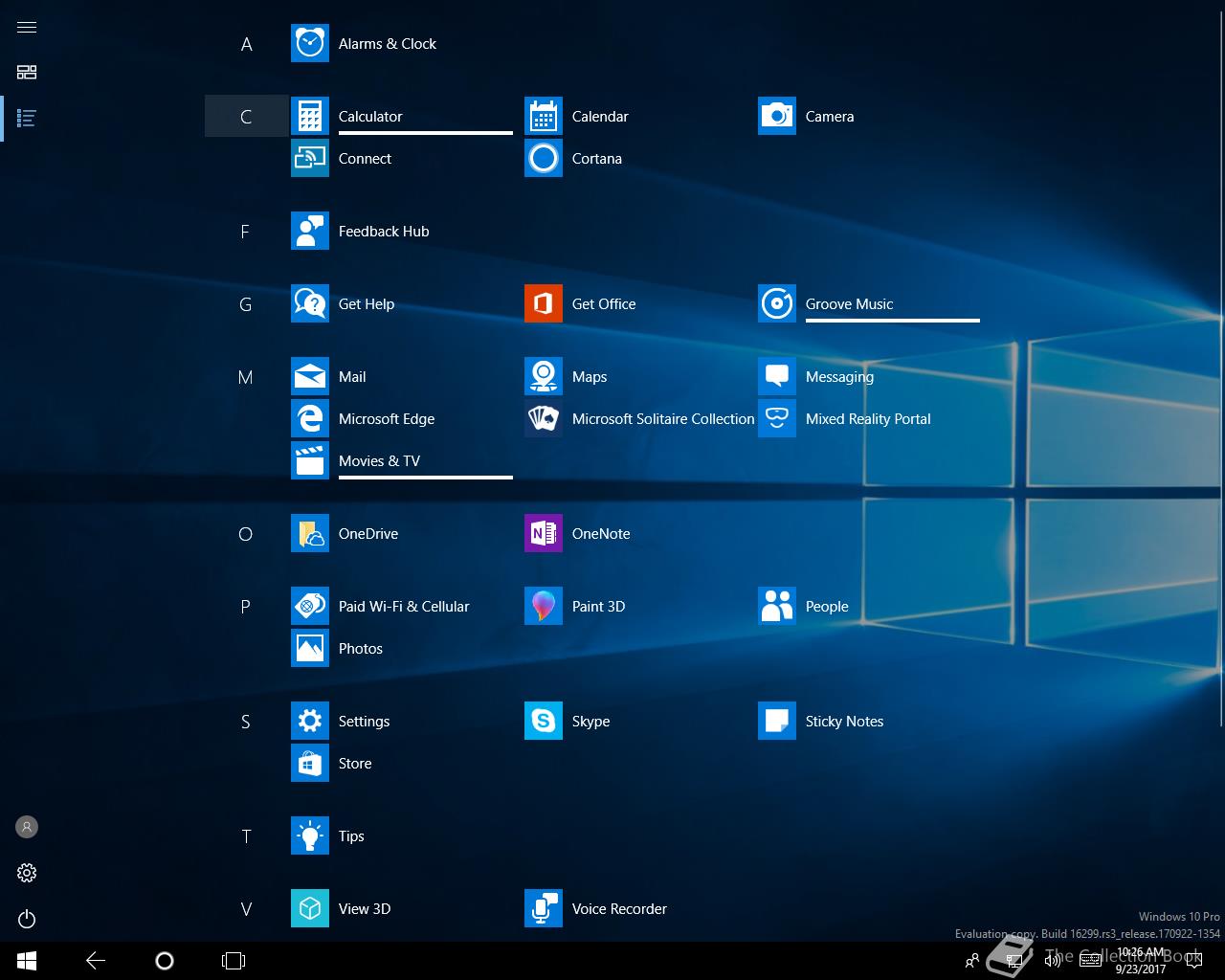Open the user account button
The height and width of the screenshot is (980, 1225).
[27, 827]
